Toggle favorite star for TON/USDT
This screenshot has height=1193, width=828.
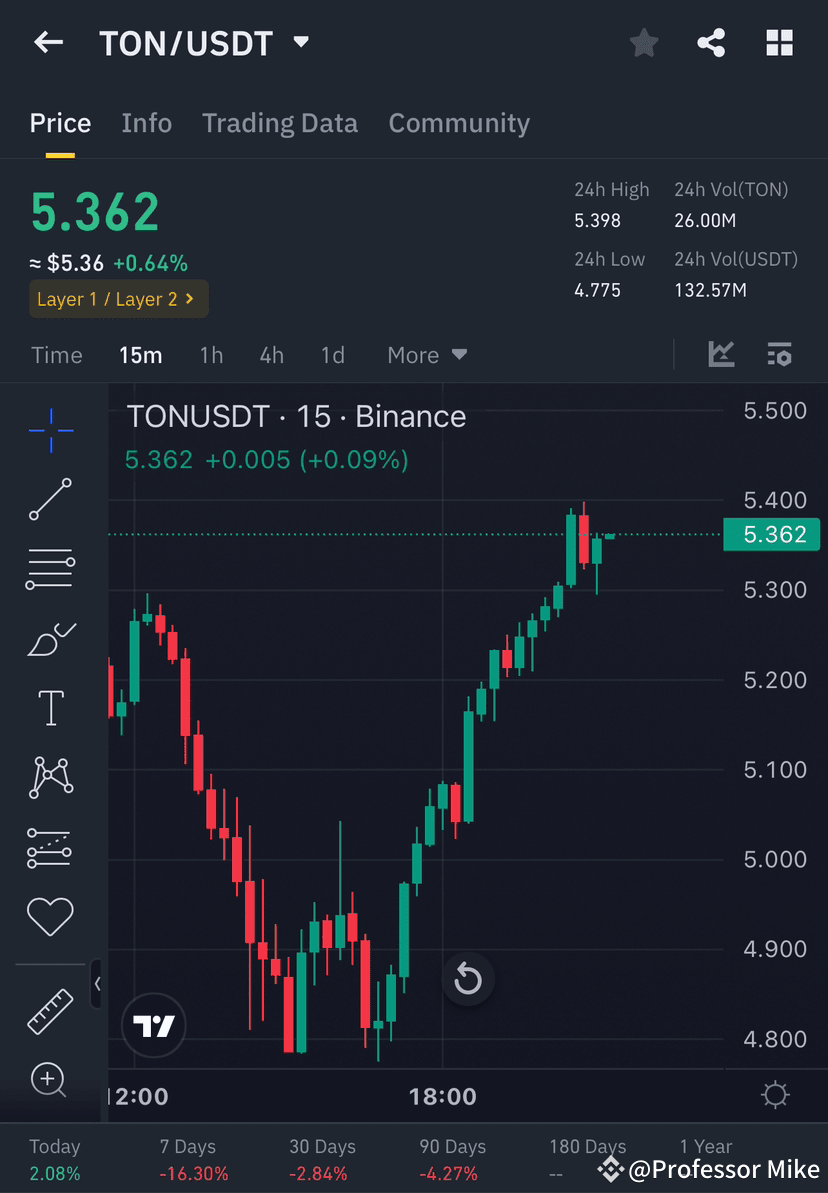643,42
